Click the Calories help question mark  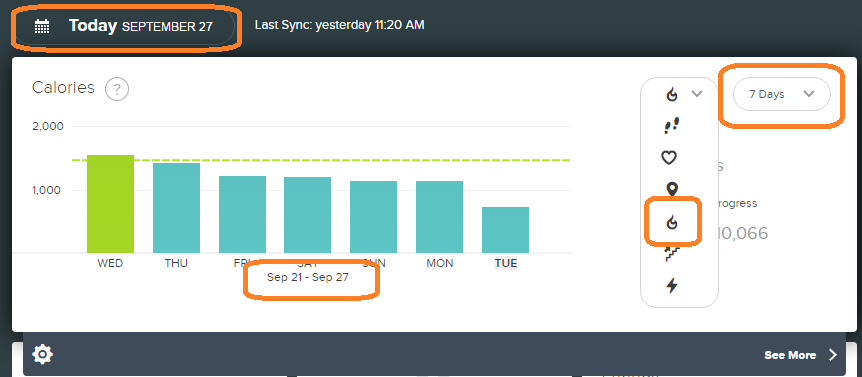pos(117,89)
